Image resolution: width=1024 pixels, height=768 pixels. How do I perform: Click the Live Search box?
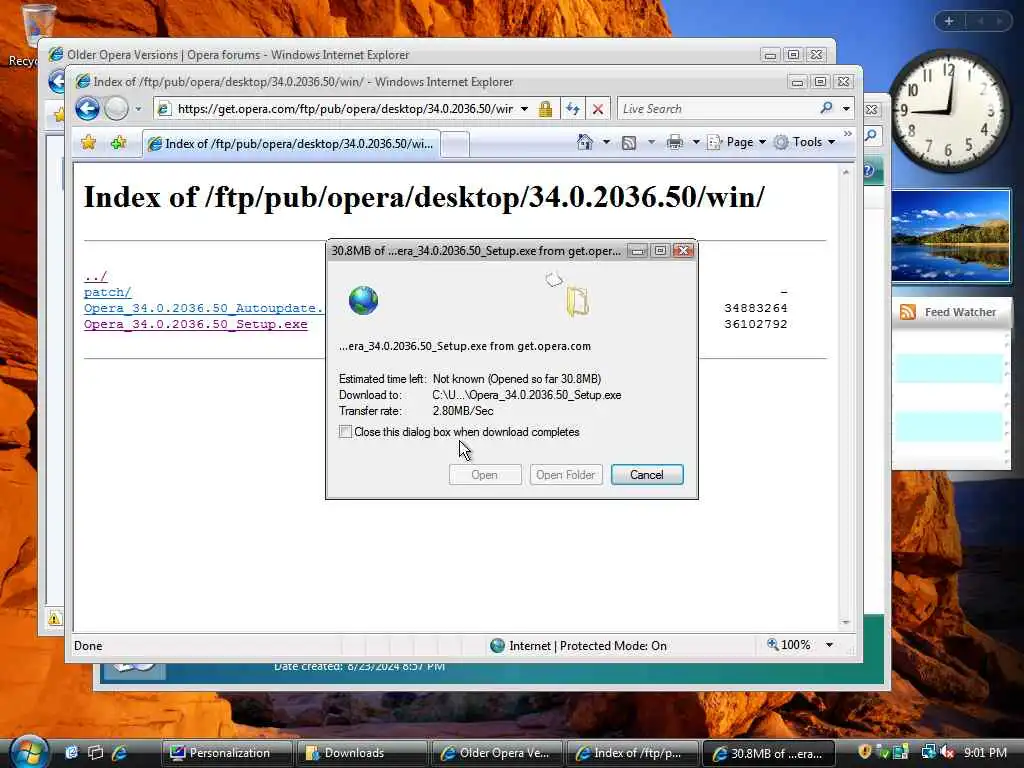[x=718, y=109]
